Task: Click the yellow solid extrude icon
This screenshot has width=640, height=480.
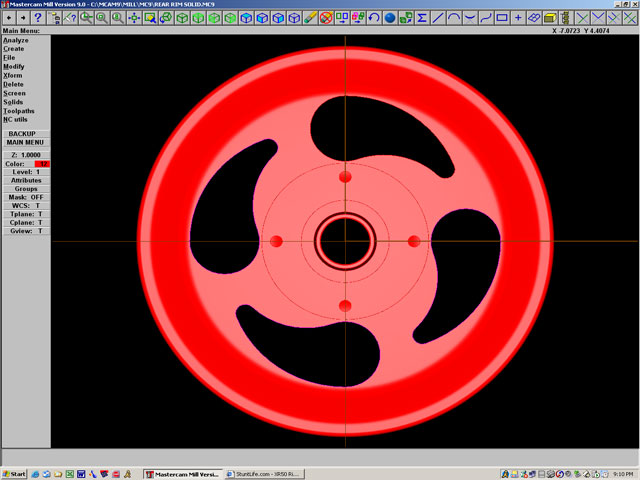Action: 550,18
